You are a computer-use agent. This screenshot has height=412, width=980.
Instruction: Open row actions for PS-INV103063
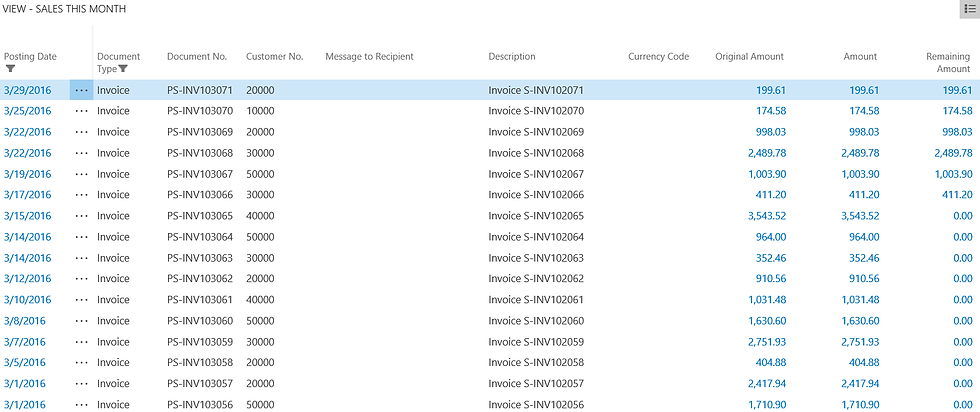click(x=81, y=258)
